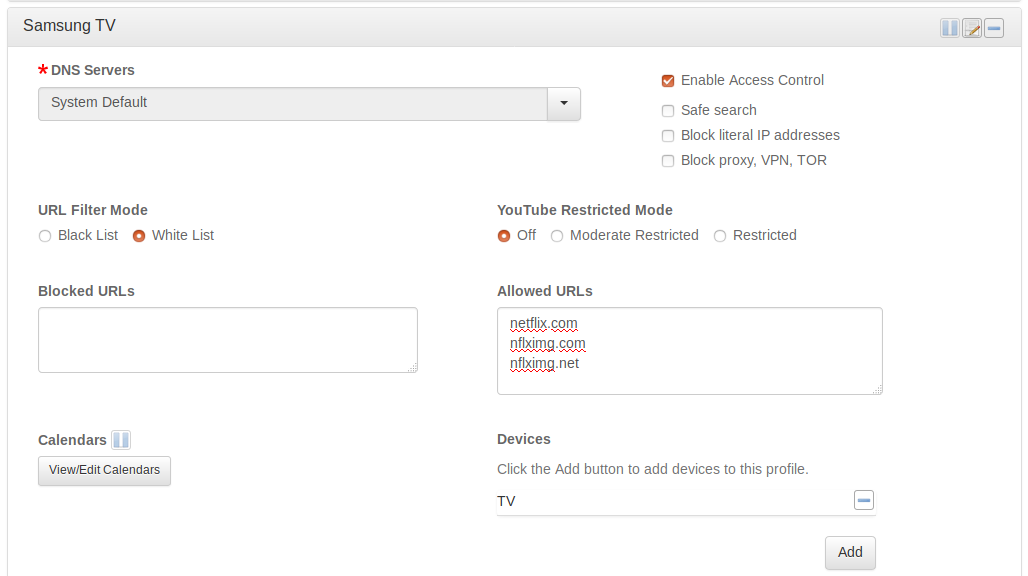
Task: Click the pause icon in the Samsung TV header
Action: [949, 28]
